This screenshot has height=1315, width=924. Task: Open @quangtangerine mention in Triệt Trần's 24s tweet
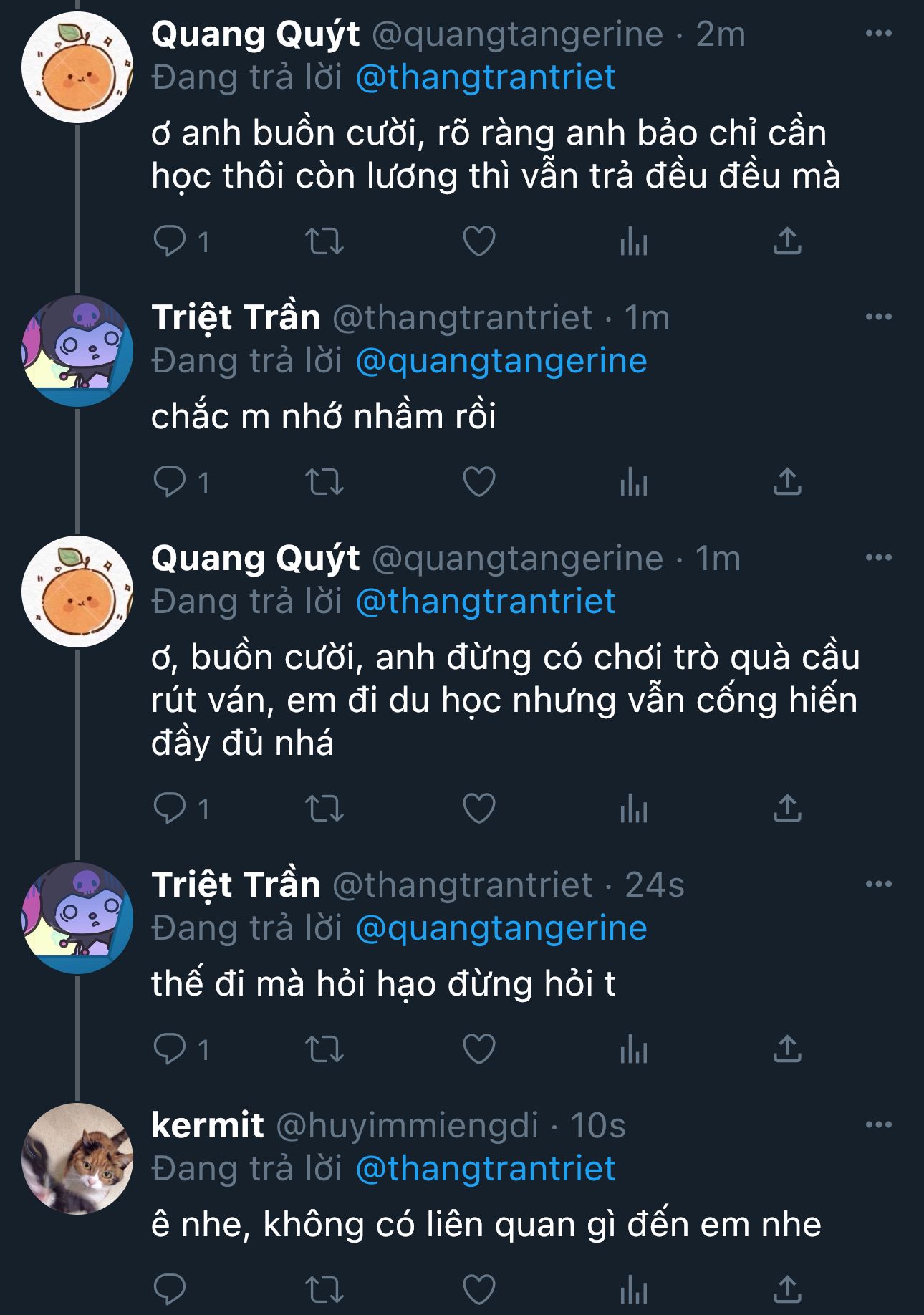click(501, 928)
